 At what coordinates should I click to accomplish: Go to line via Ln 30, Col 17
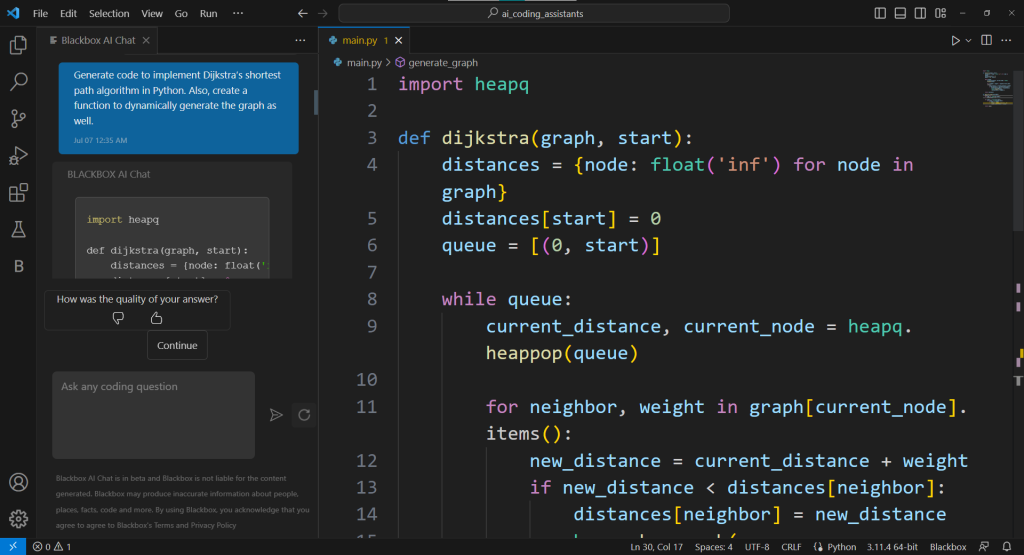[x=656, y=547]
